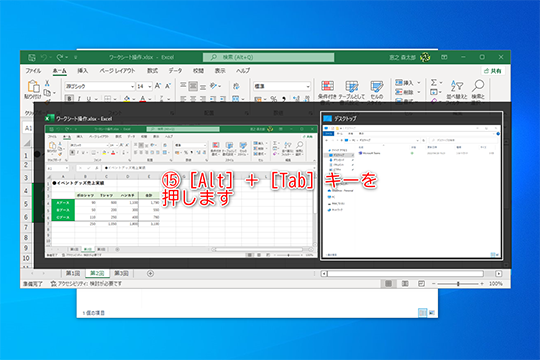Open the ページ レイアウト tab
Image resolution: width=540 pixels, height=360 pixels.
point(117,71)
